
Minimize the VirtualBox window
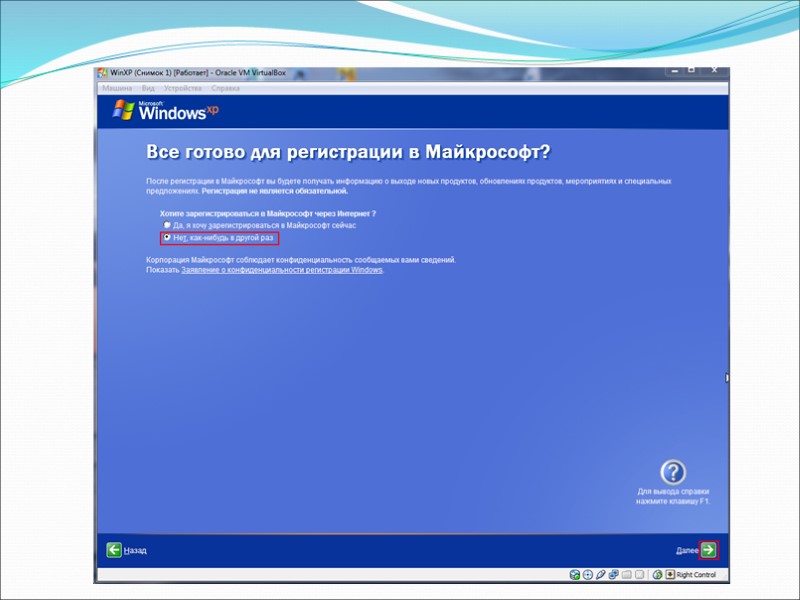674,71
